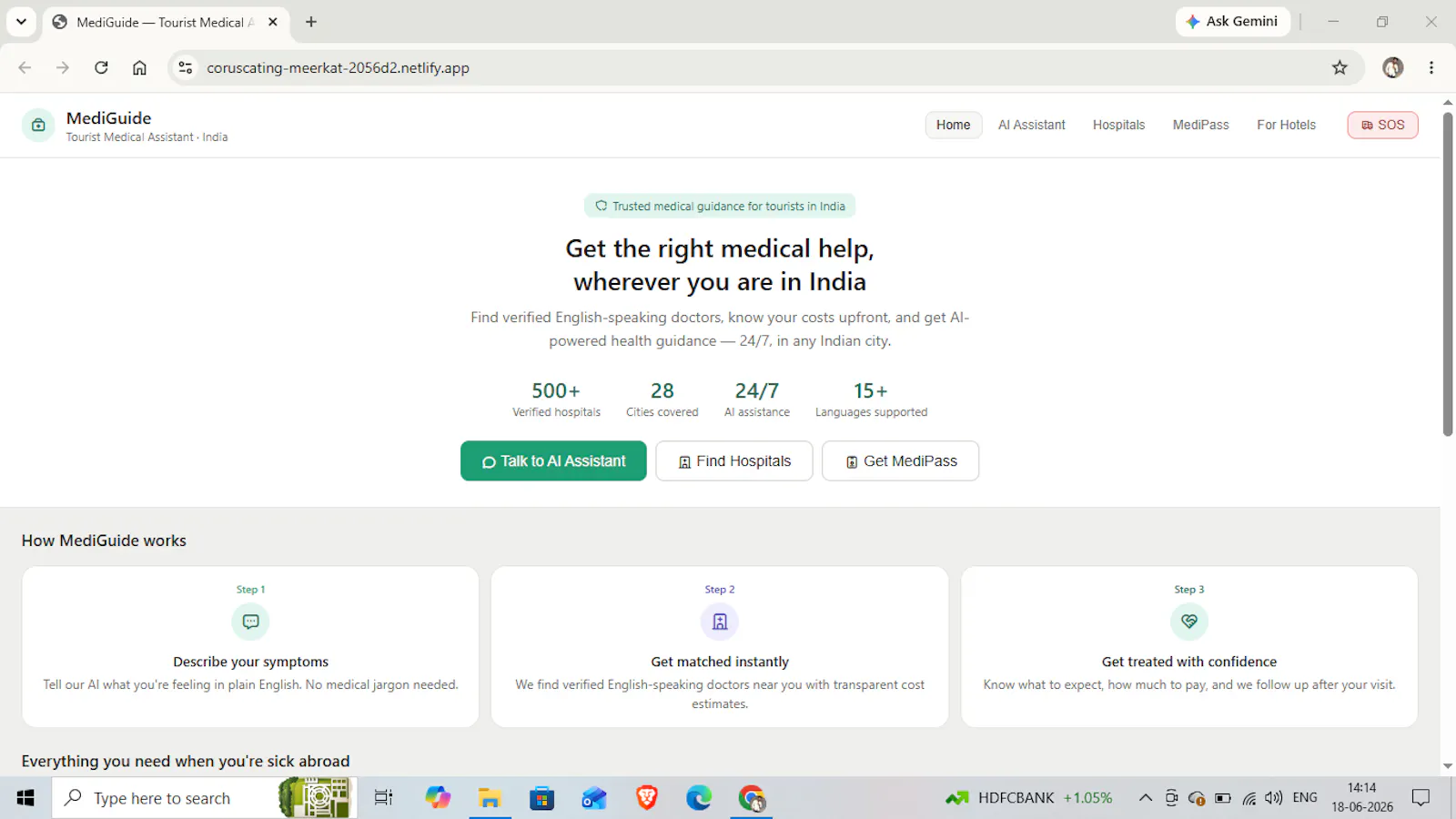
Task: Open Outlook from the taskbar
Action: click(594, 798)
